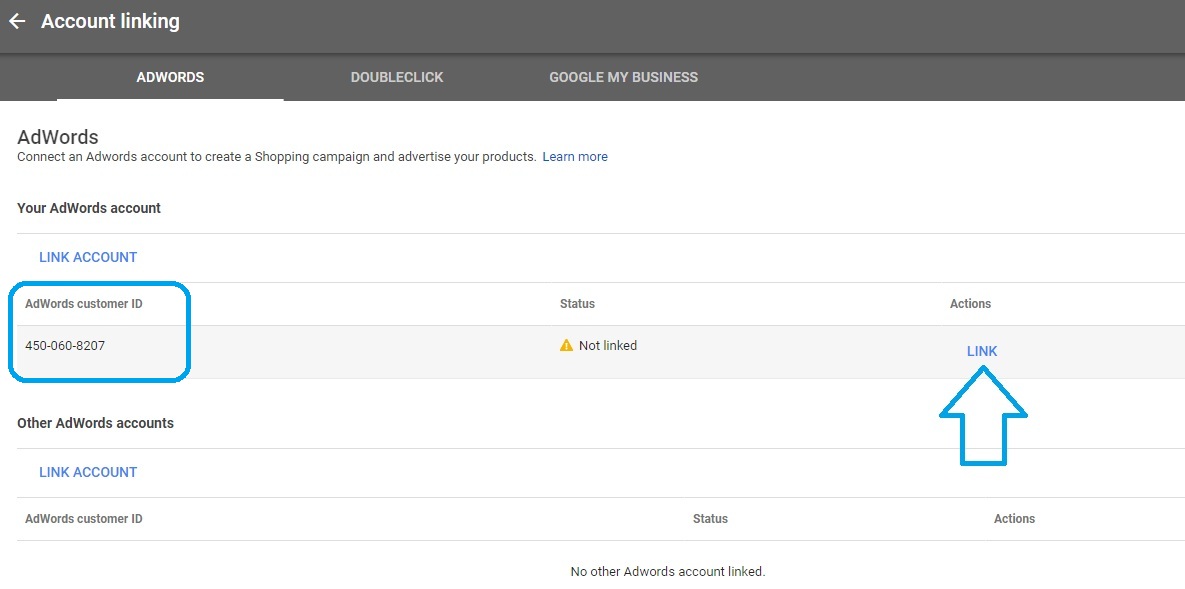Viewport: 1185px width, 589px height.
Task: Click Status column header in first table
Action: (577, 304)
